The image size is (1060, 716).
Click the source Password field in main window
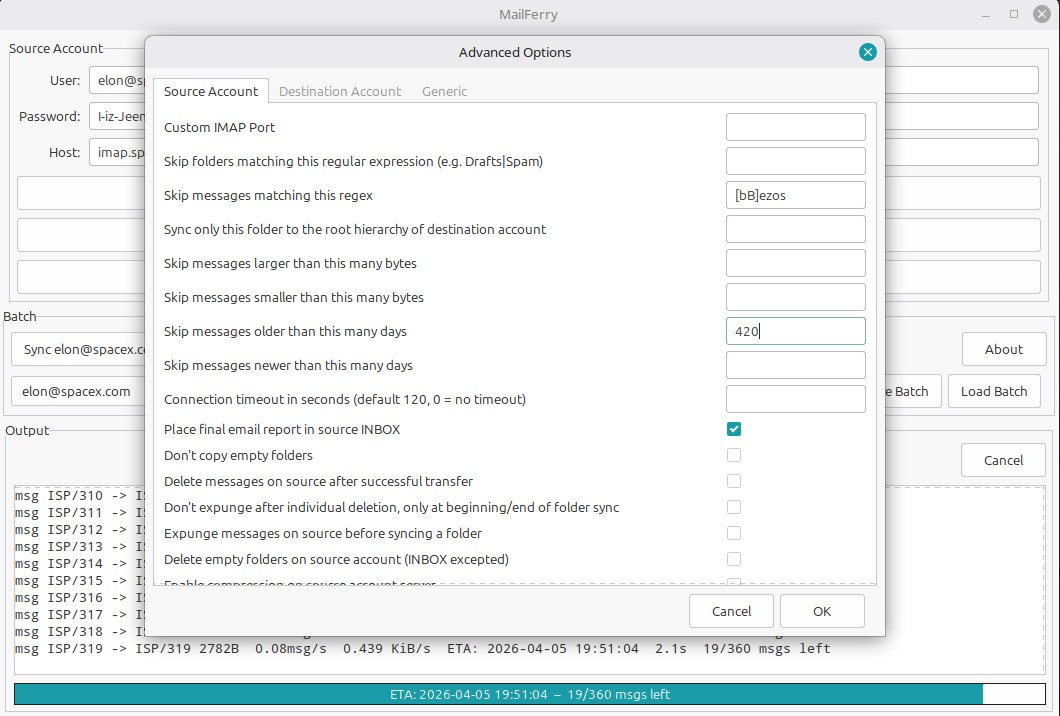pos(117,116)
